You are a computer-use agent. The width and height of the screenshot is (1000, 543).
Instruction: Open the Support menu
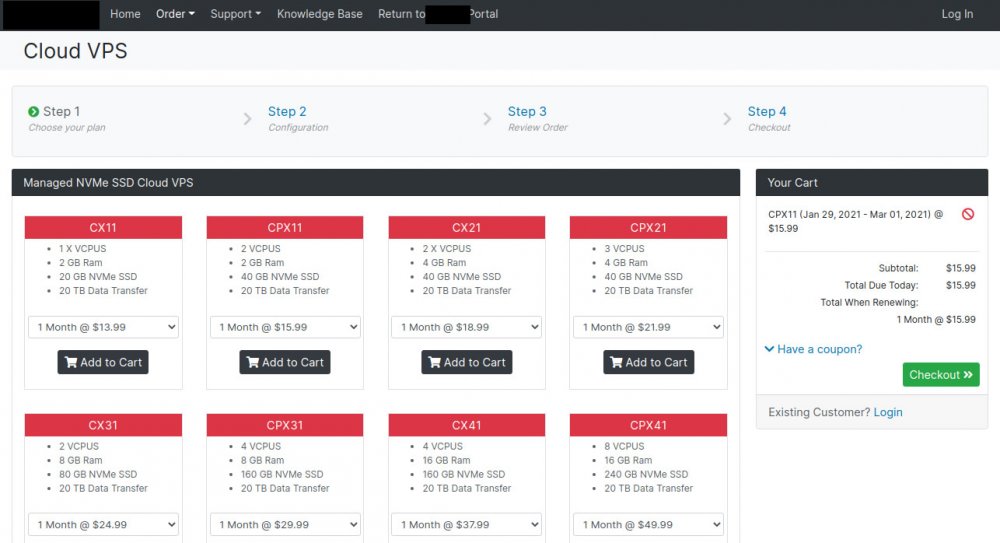(x=236, y=14)
